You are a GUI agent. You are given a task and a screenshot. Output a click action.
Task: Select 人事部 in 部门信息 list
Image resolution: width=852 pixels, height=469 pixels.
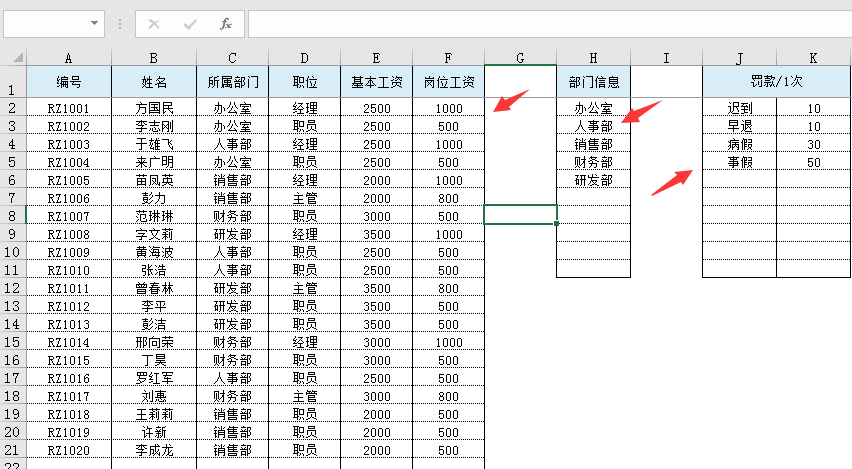tap(593, 126)
